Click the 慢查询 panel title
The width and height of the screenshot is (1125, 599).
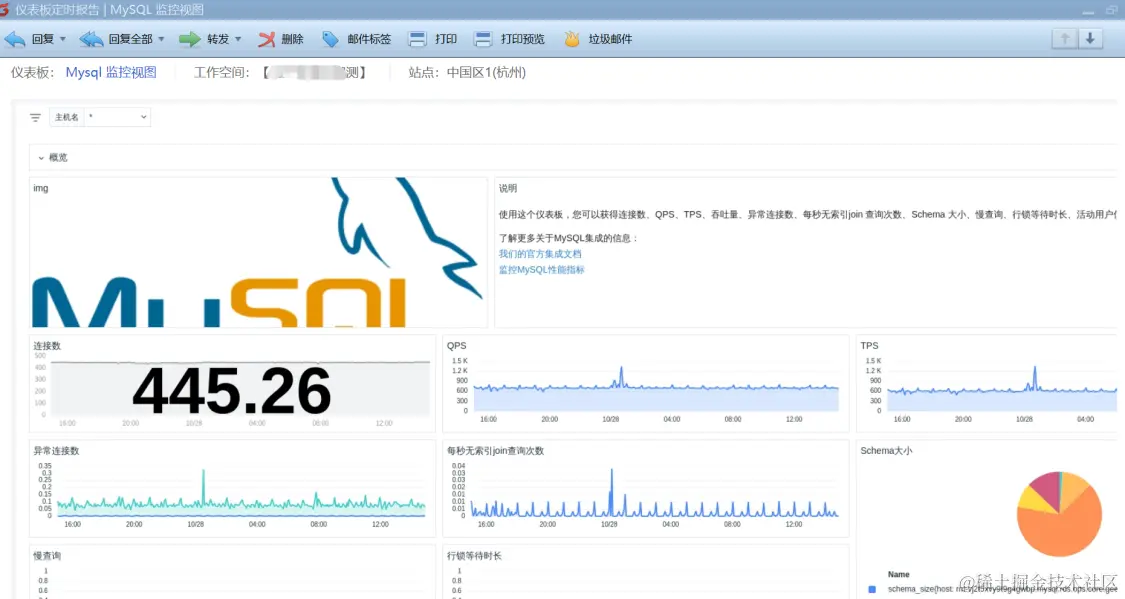(x=47, y=556)
